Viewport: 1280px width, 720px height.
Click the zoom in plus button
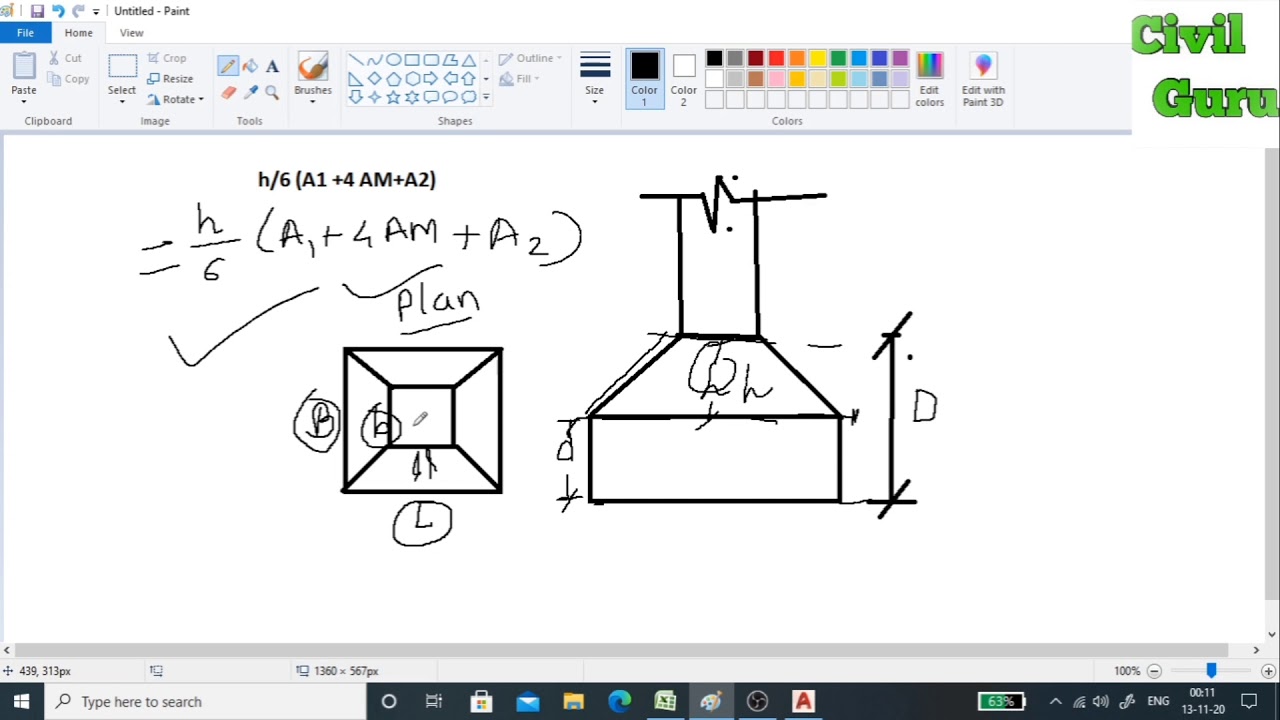(1268, 671)
